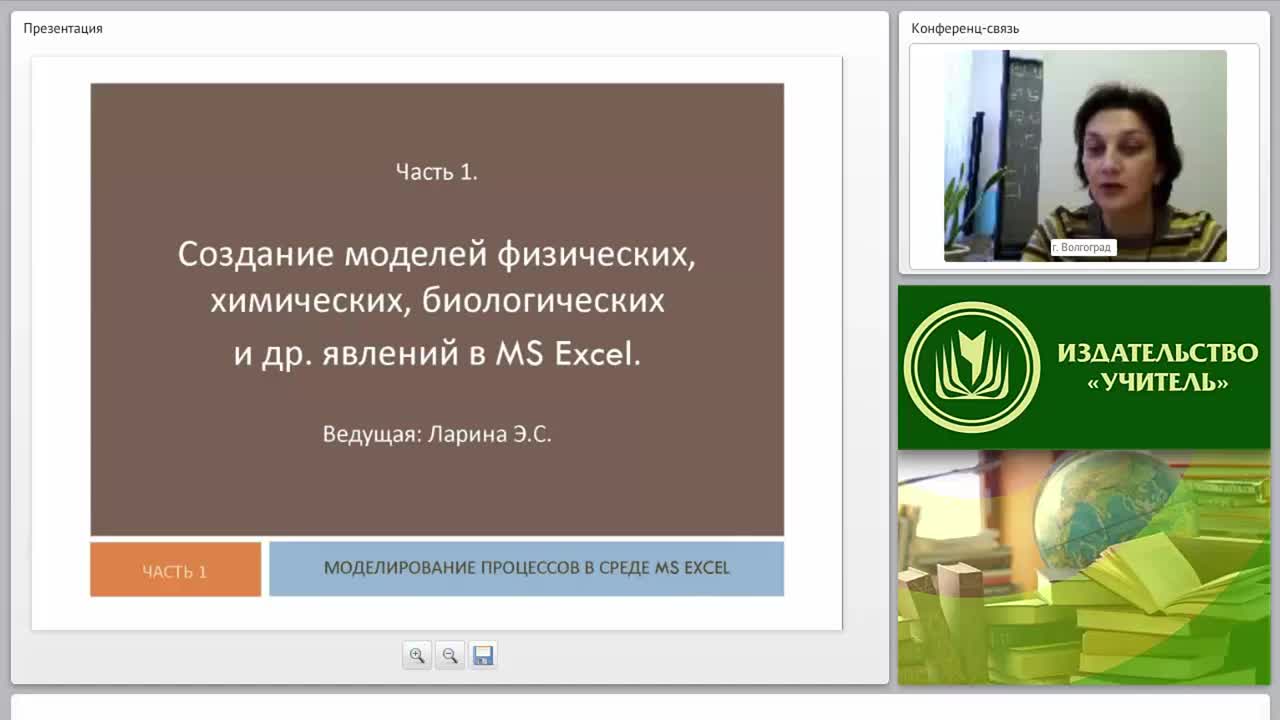Viewport: 1280px width, 720px height.
Task: Click the slide line beginning Создание моделей
Action: tap(437, 254)
